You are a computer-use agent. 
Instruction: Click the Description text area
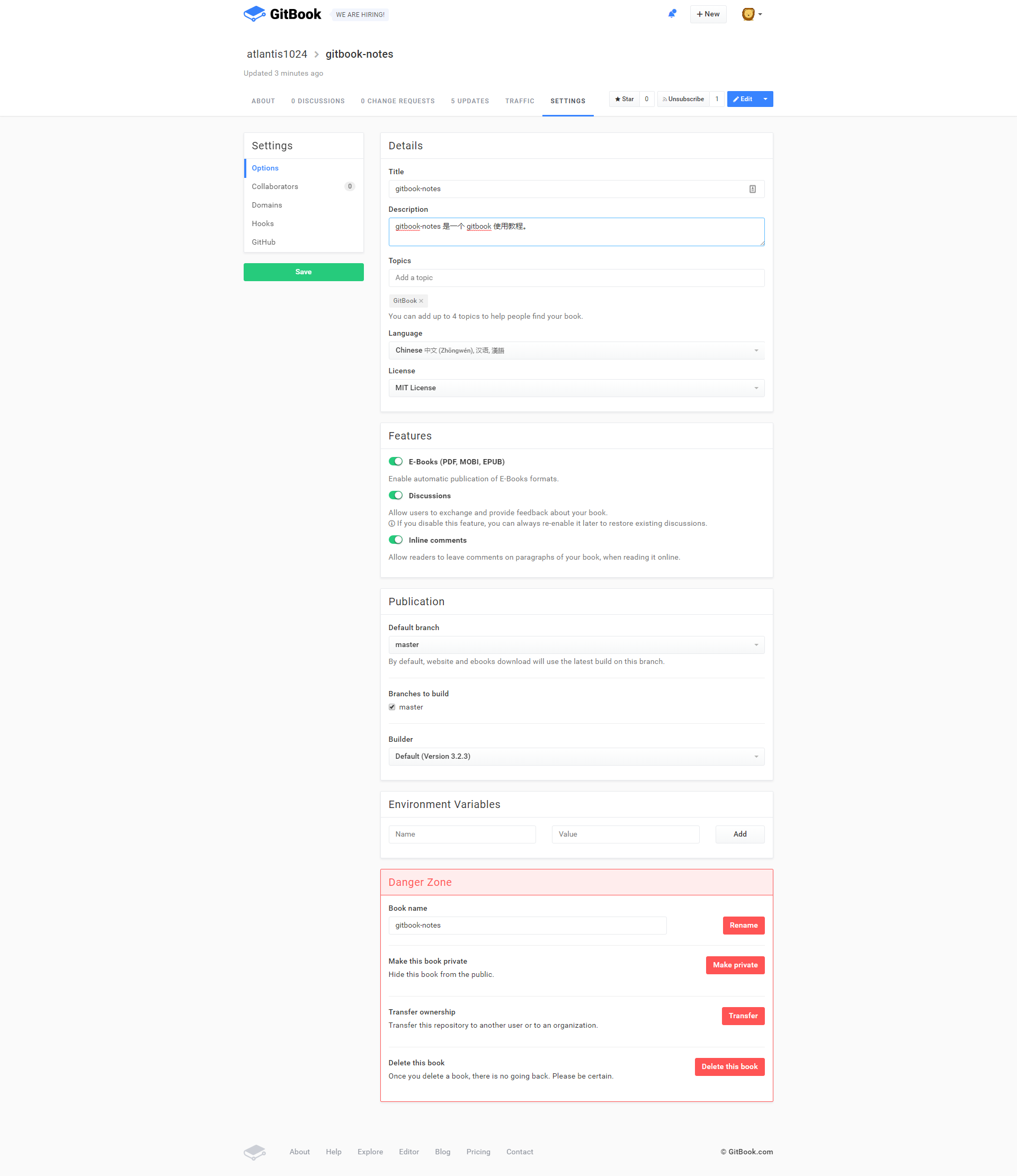[576, 232]
